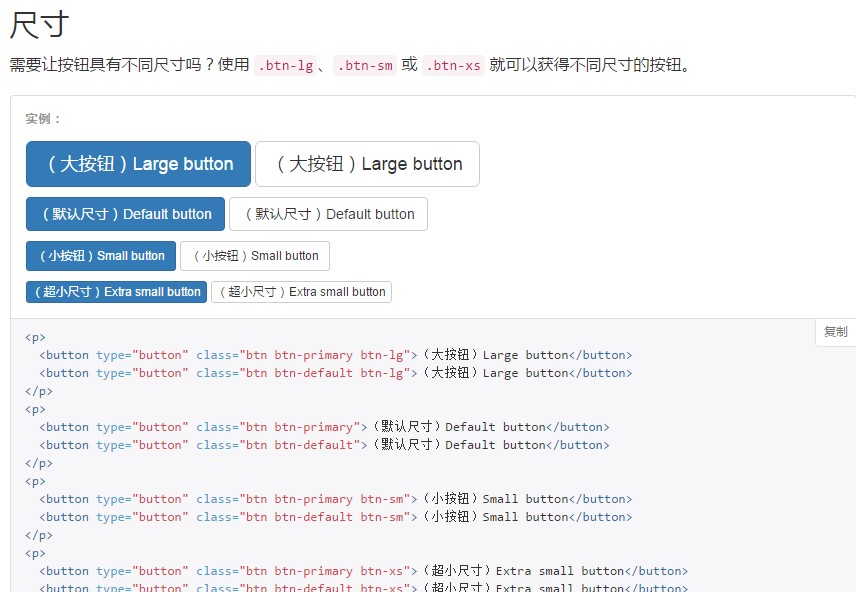
Task: Click the 复制 copy code button
Action: click(834, 331)
